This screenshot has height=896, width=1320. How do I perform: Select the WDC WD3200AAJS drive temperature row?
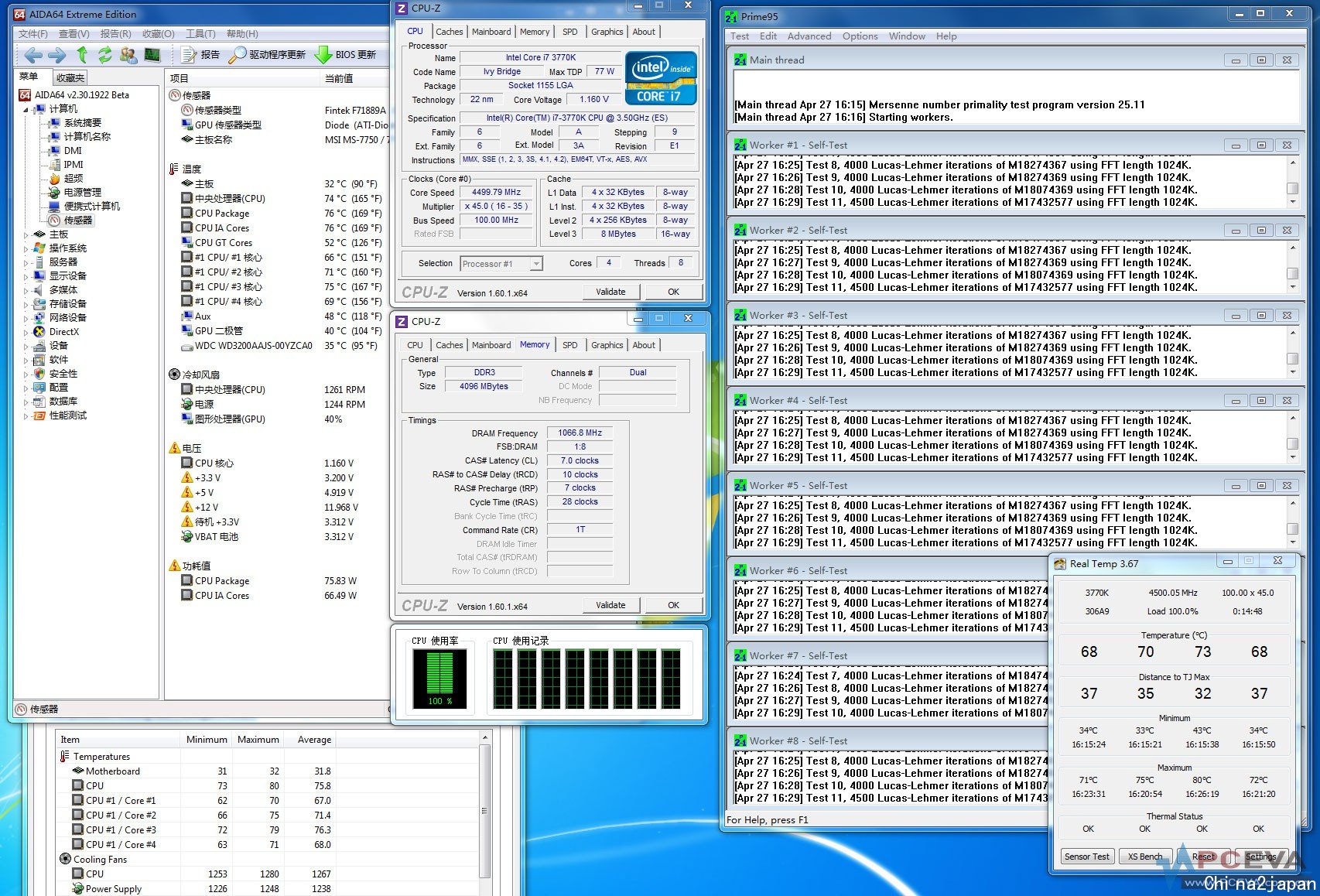[x=282, y=345]
